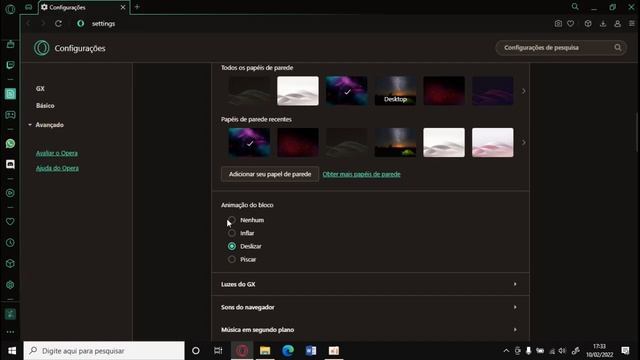Go to GX settings section
Screen dimensions: 640x360
point(40,89)
